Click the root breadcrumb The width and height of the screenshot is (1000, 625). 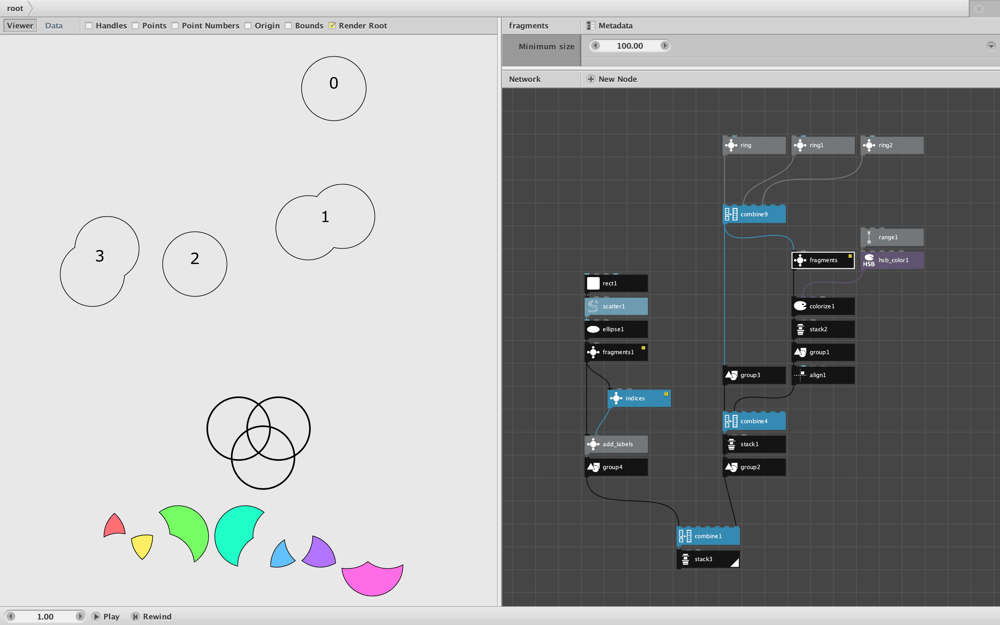click(15, 8)
